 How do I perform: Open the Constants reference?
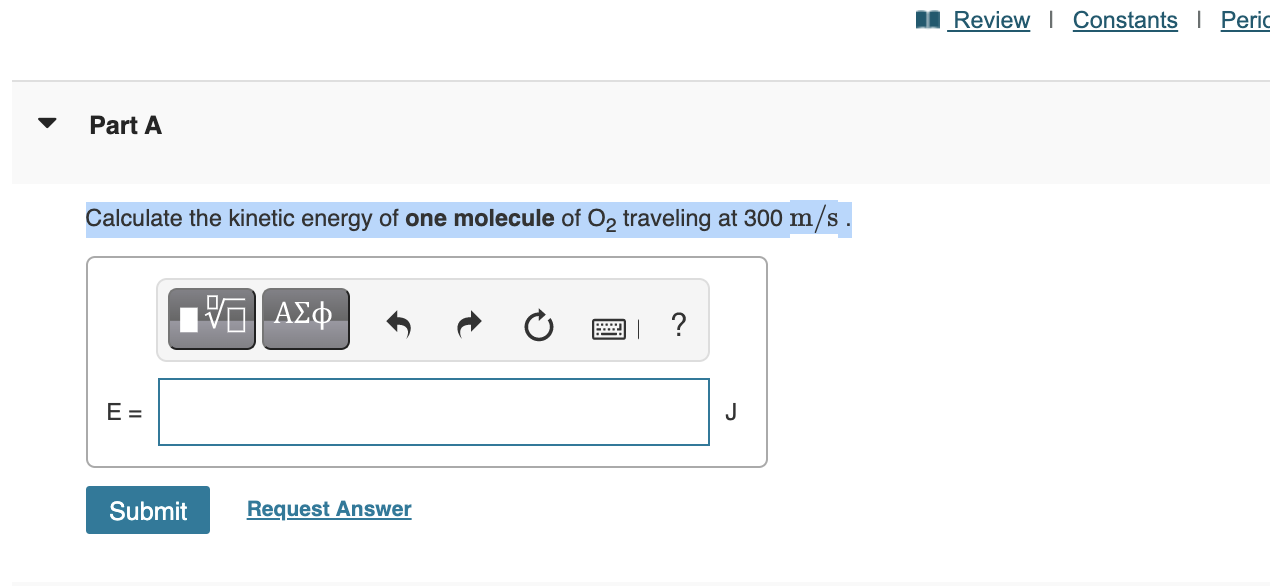tap(1124, 19)
